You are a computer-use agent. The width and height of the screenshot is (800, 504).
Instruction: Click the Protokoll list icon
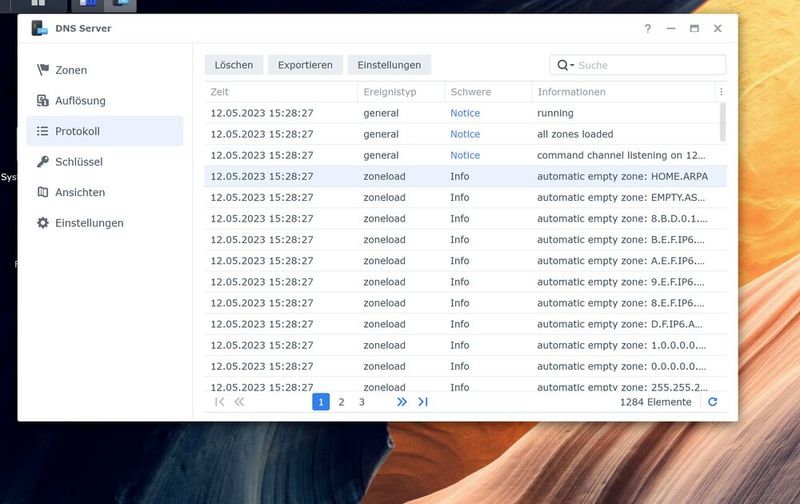point(43,131)
